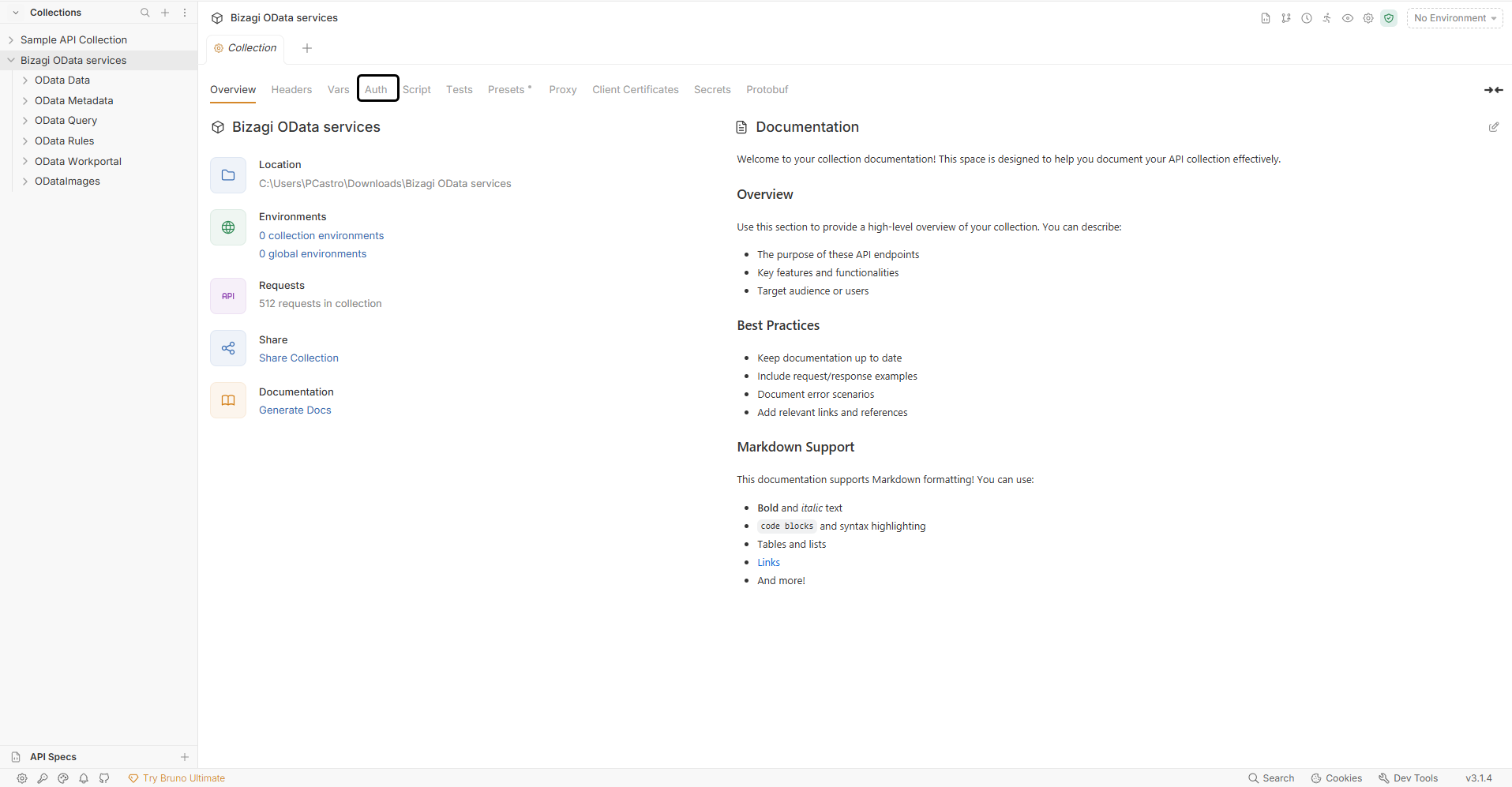This screenshot has width=1512, height=787.
Task: Open Cookies in the status bar
Action: (1337, 778)
